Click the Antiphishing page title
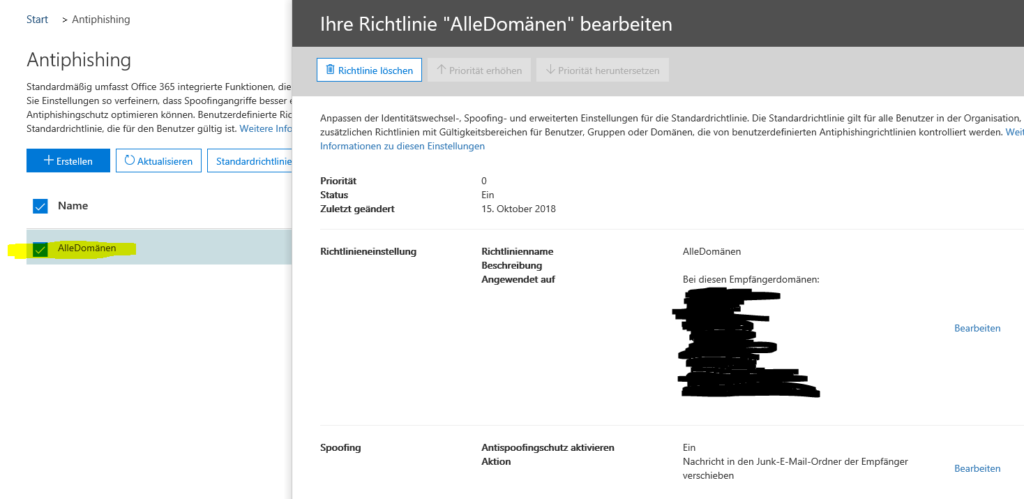The width and height of the screenshot is (1024, 499). (79, 60)
